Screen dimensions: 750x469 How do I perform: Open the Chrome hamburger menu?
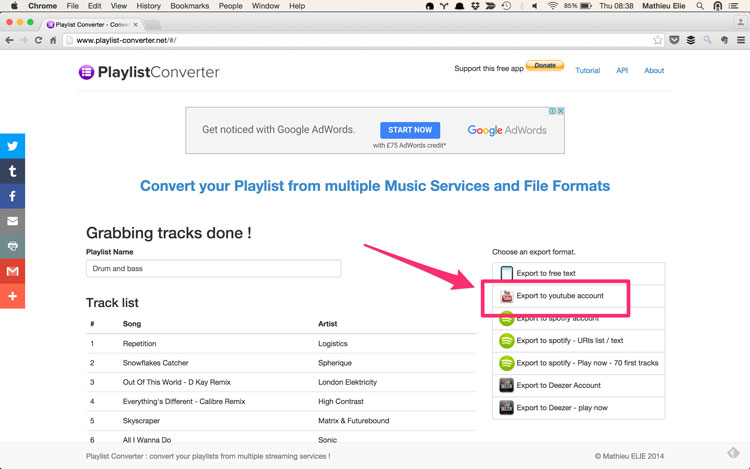(x=740, y=40)
